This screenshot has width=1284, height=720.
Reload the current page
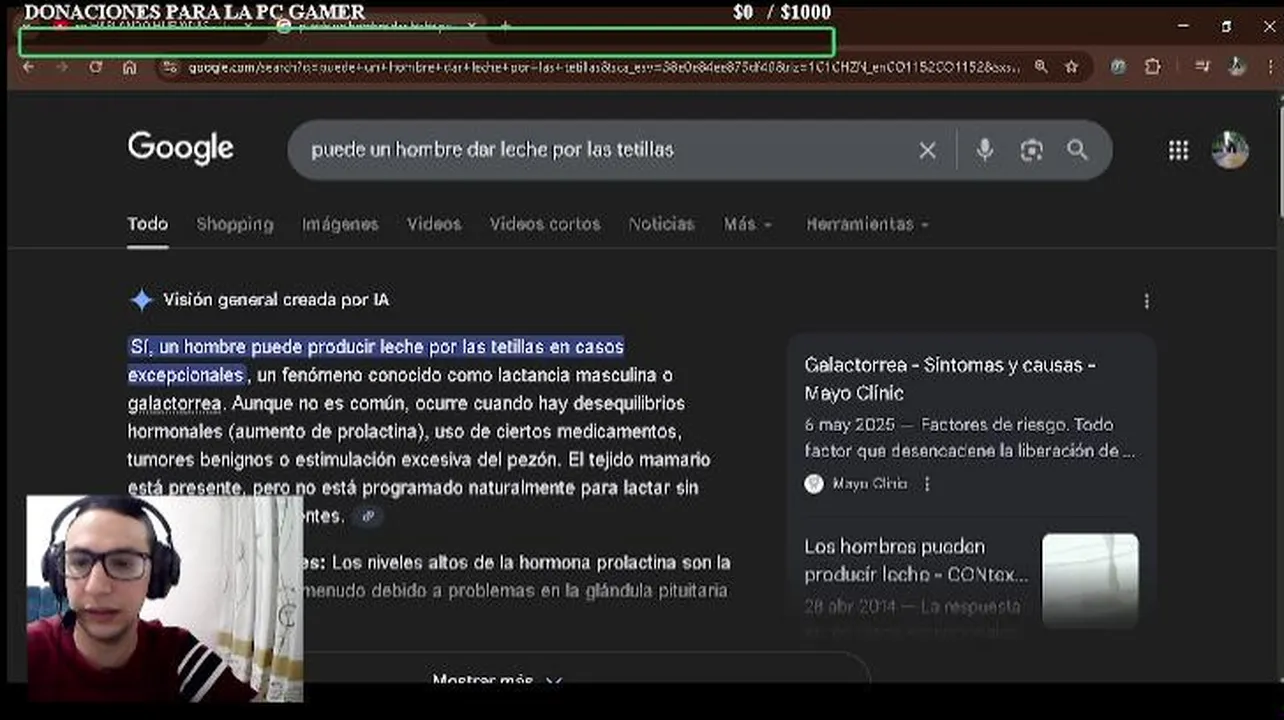[96, 67]
